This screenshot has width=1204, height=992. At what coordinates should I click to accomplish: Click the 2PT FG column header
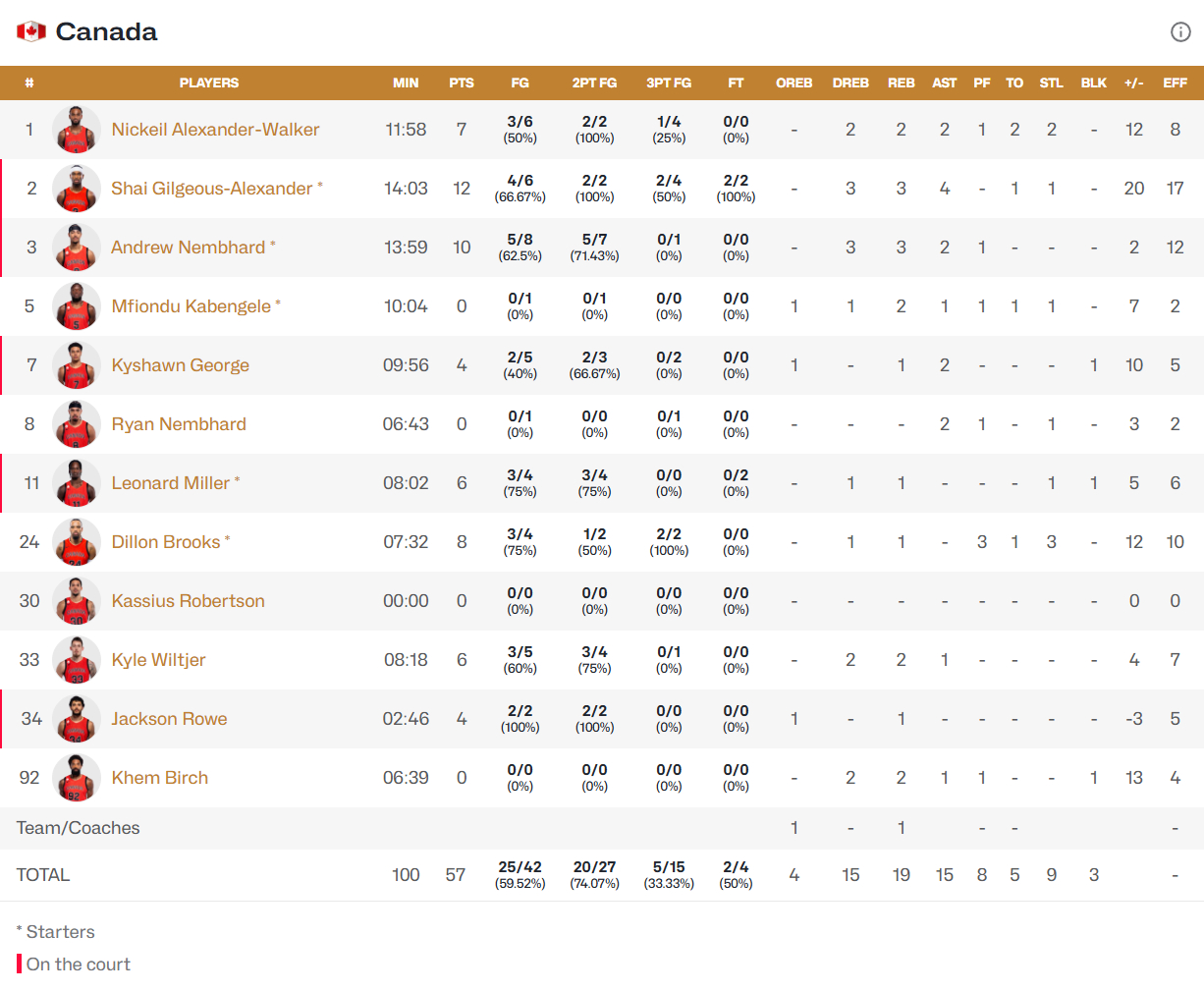pos(594,83)
